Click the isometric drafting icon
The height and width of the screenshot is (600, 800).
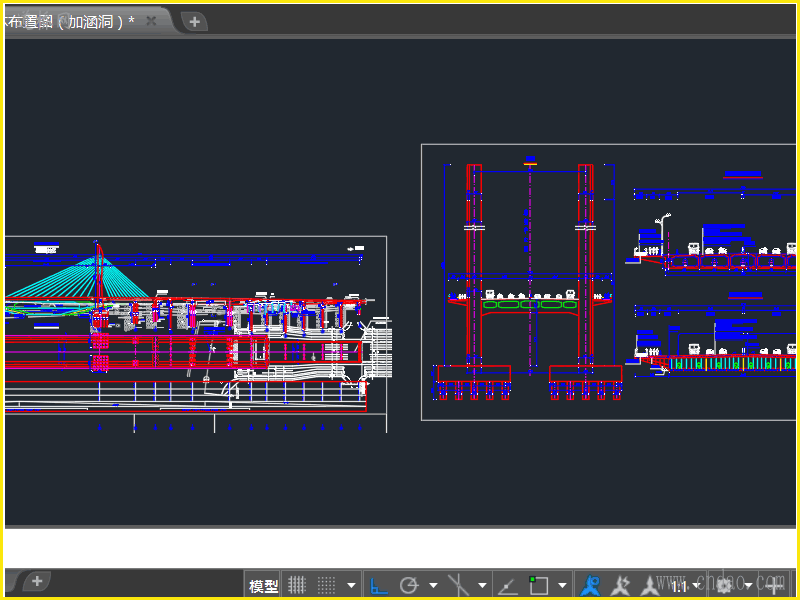(x=459, y=585)
